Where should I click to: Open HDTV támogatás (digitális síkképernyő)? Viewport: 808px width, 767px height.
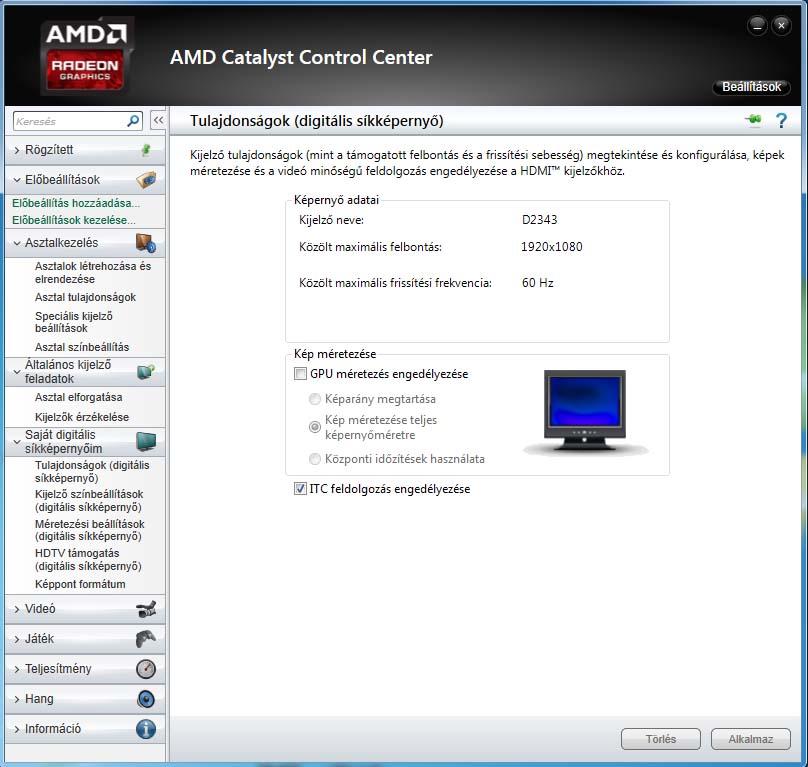[x=88, y=560]
